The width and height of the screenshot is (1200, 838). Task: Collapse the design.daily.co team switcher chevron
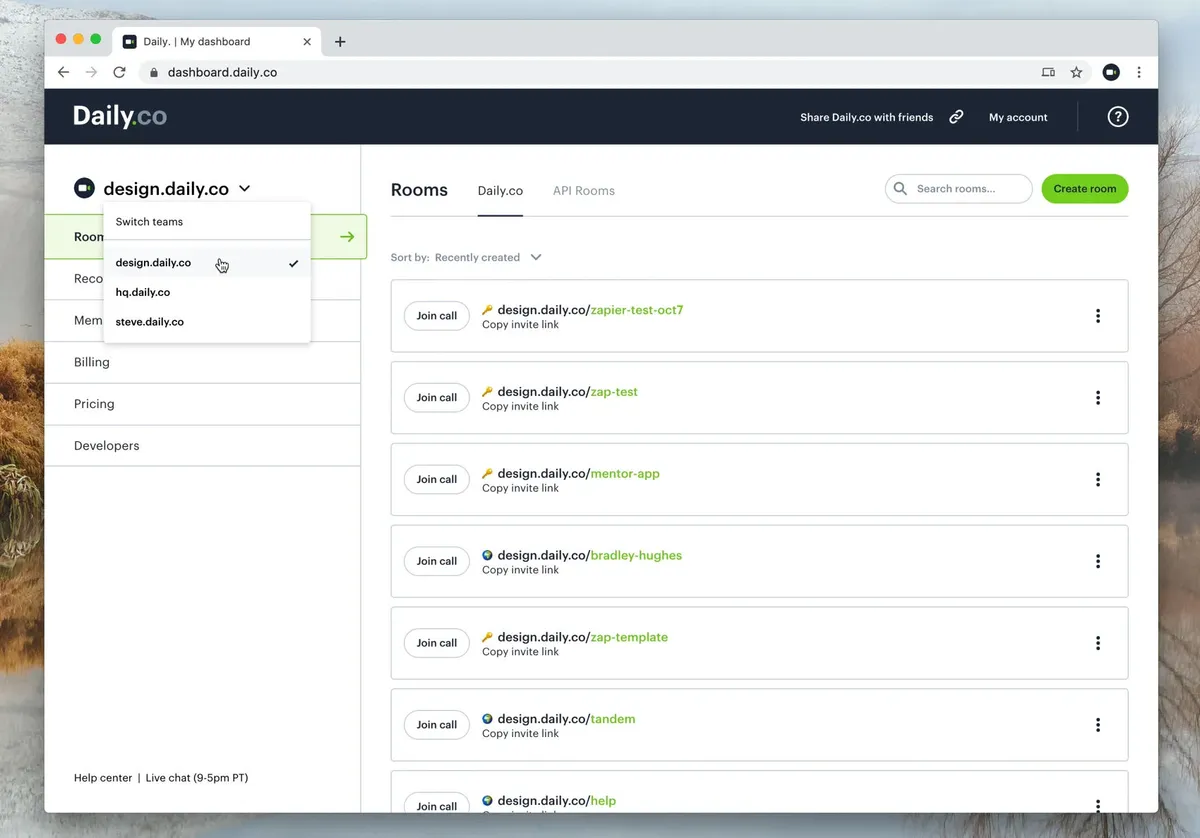point(245,189)
